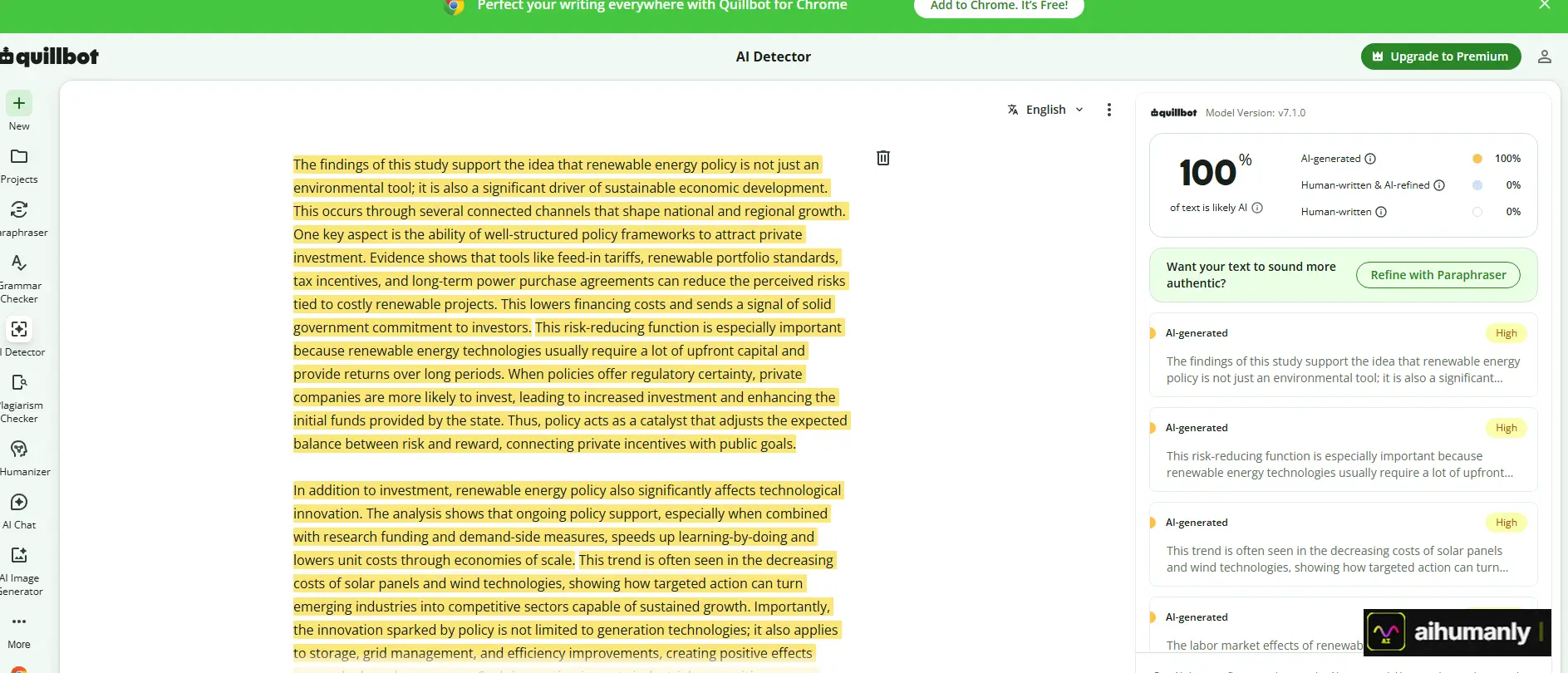Close the green Chrome promotion banner
The image size is (1568, 673).
point(1544,5)
